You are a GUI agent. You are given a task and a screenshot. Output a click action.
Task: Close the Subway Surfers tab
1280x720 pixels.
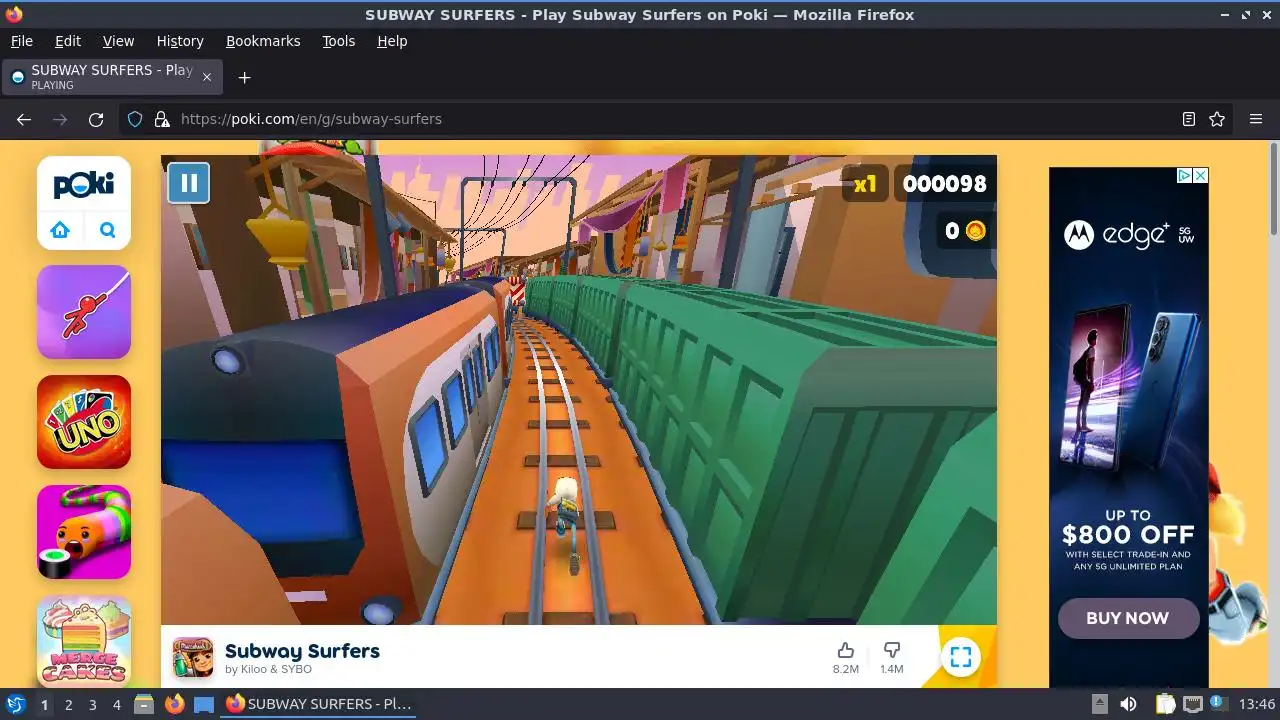207,77
